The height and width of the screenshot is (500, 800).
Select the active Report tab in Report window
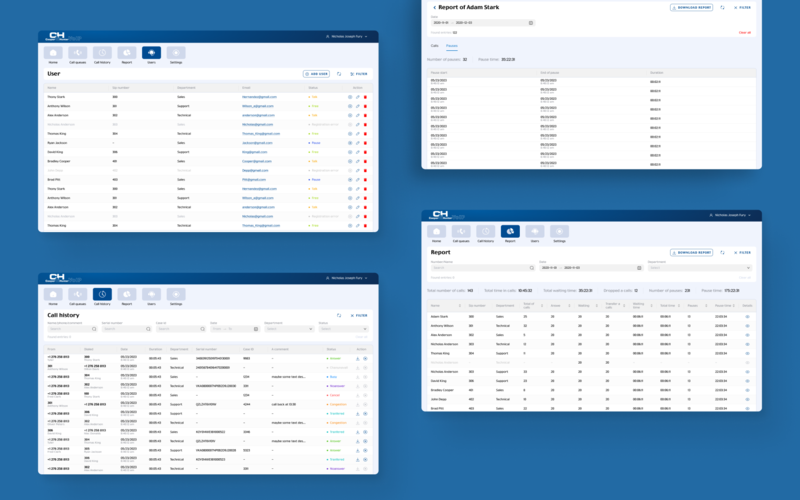point(510,232)
